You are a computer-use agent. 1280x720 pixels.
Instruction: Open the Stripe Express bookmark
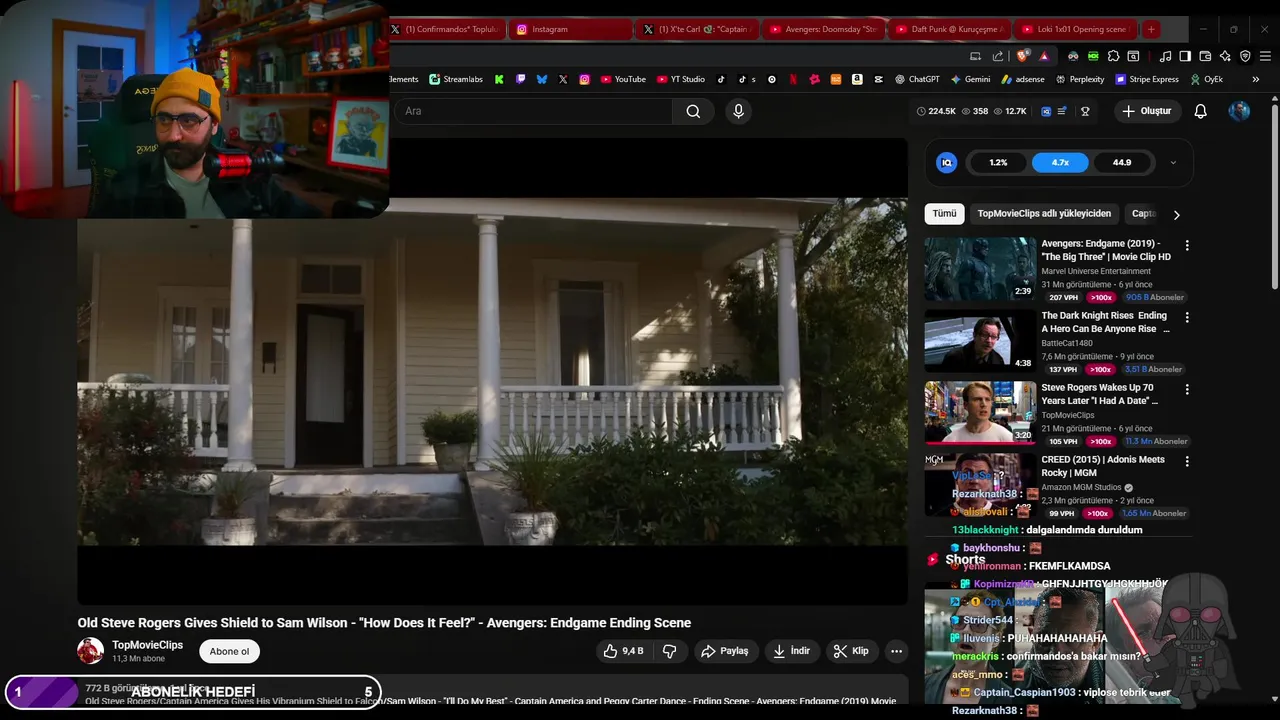[x=1147, y=79]
